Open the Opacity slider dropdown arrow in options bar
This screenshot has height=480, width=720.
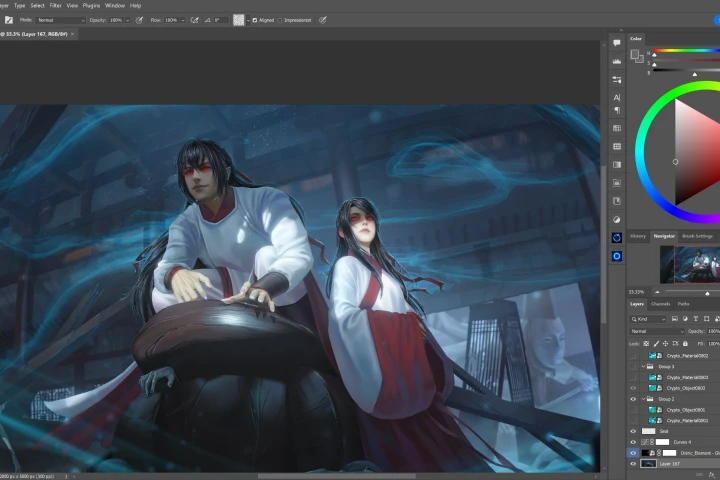[127, 20]
